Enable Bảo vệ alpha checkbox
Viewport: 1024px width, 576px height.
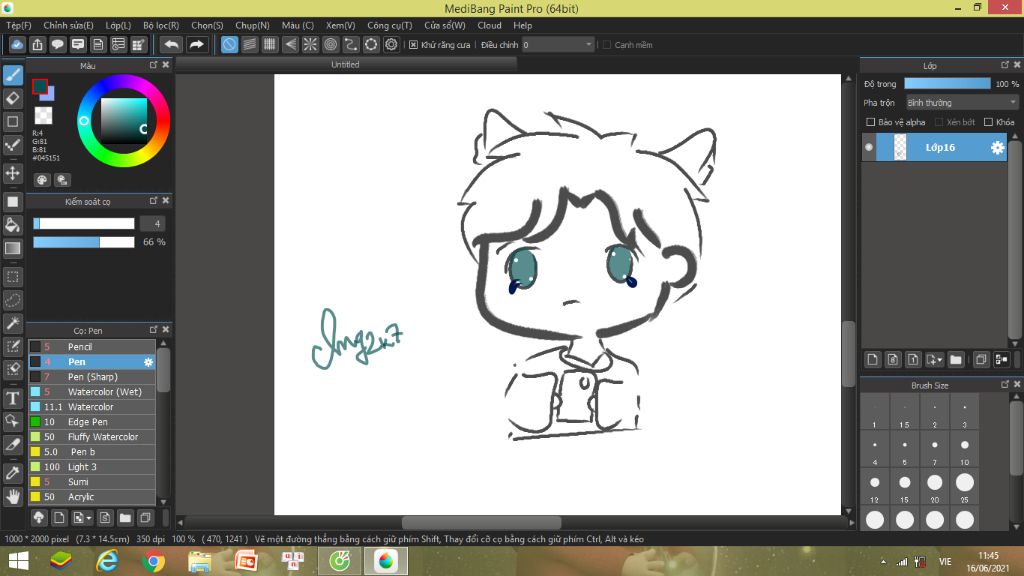point(870,122)
